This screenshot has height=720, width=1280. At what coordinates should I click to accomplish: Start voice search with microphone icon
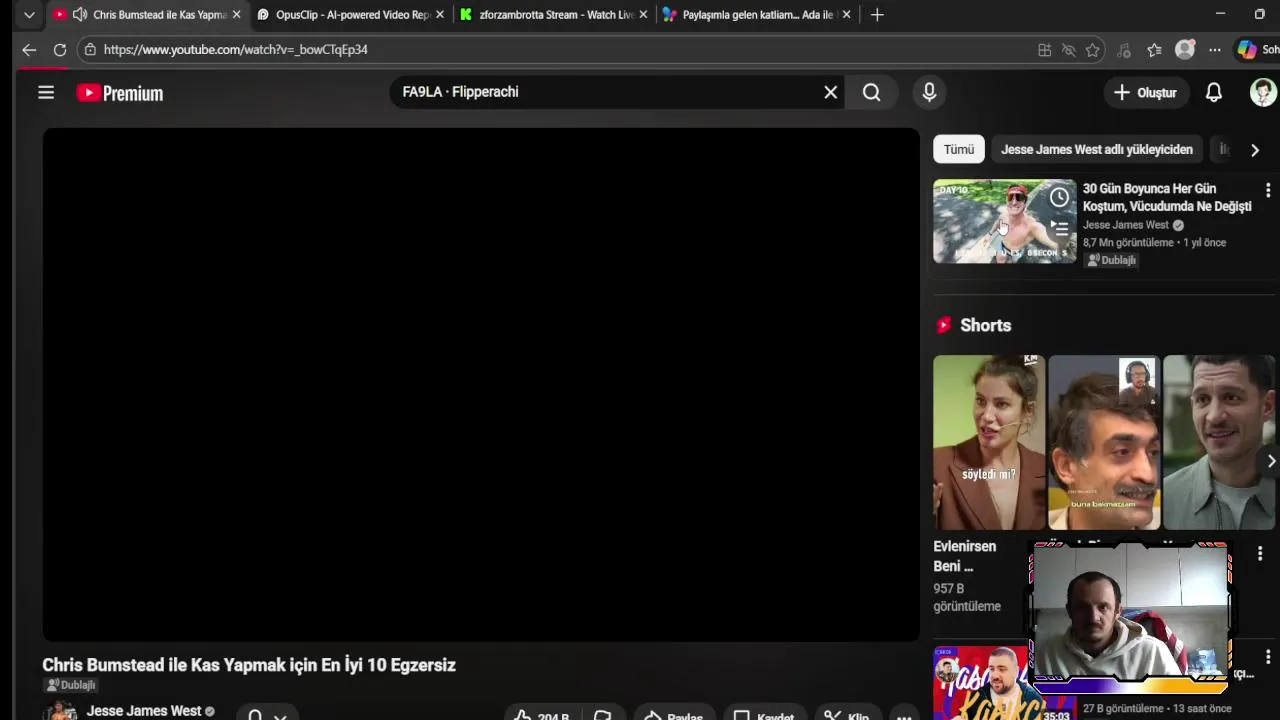pos(929,92)
